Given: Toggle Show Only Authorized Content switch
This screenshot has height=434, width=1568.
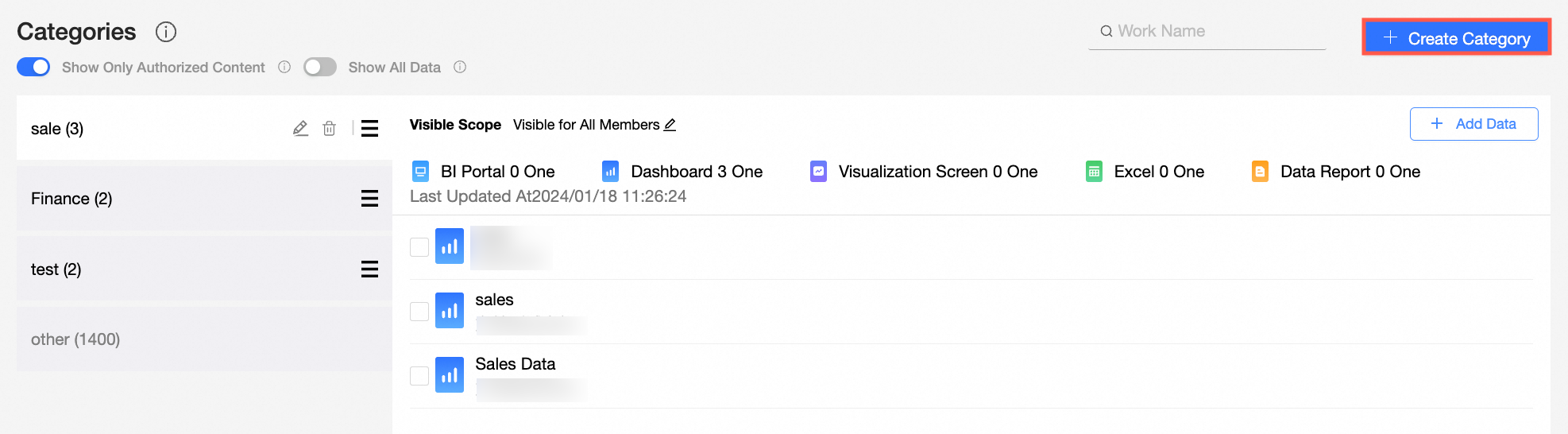Looking at the screenshot, I should pos(33,67).
